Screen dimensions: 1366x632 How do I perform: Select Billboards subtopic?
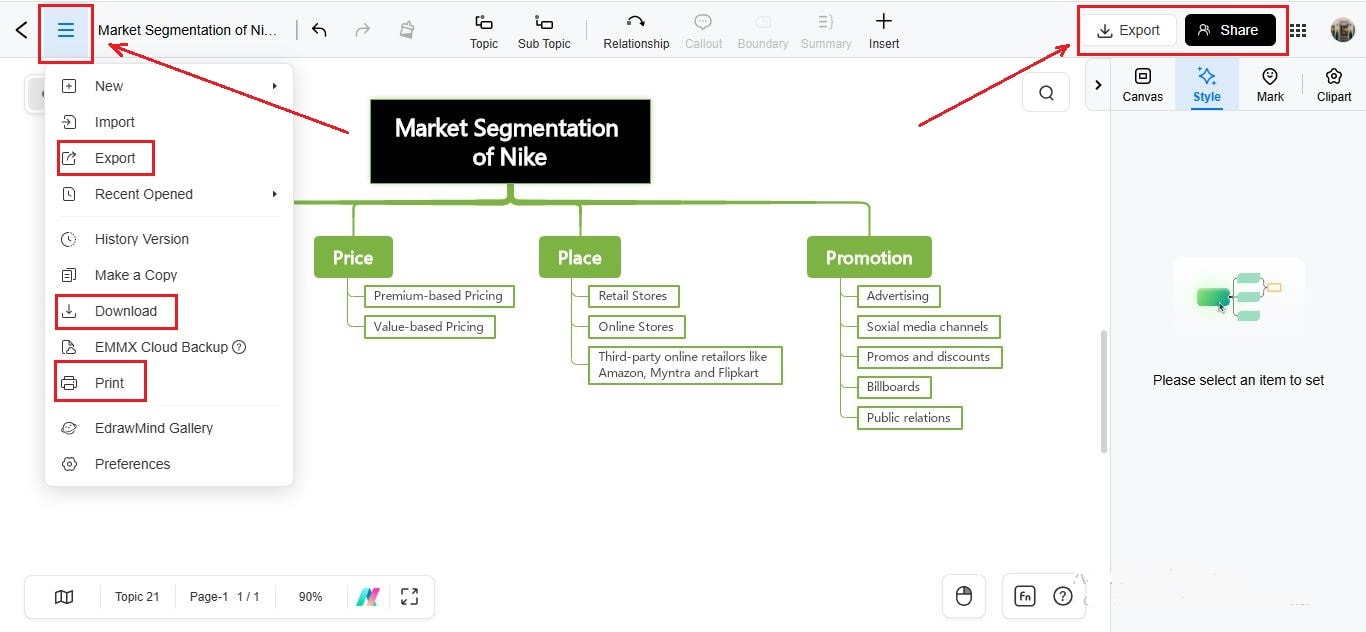[x=894, y=387]
